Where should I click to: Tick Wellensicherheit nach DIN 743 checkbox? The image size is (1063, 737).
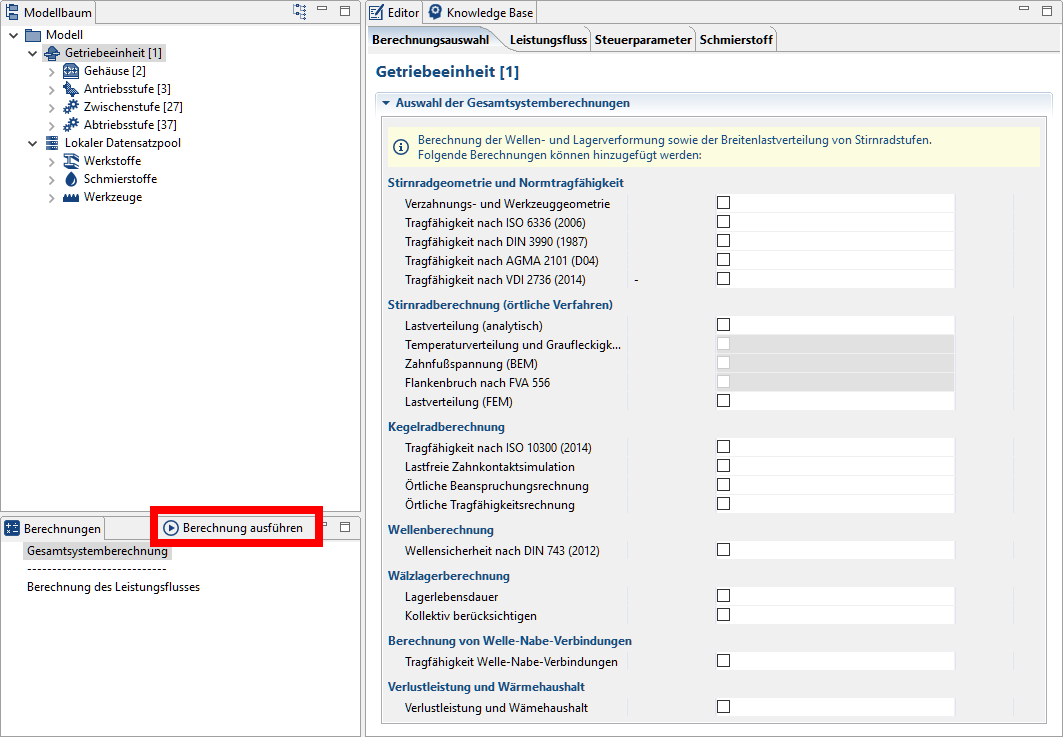coord(723,550)
